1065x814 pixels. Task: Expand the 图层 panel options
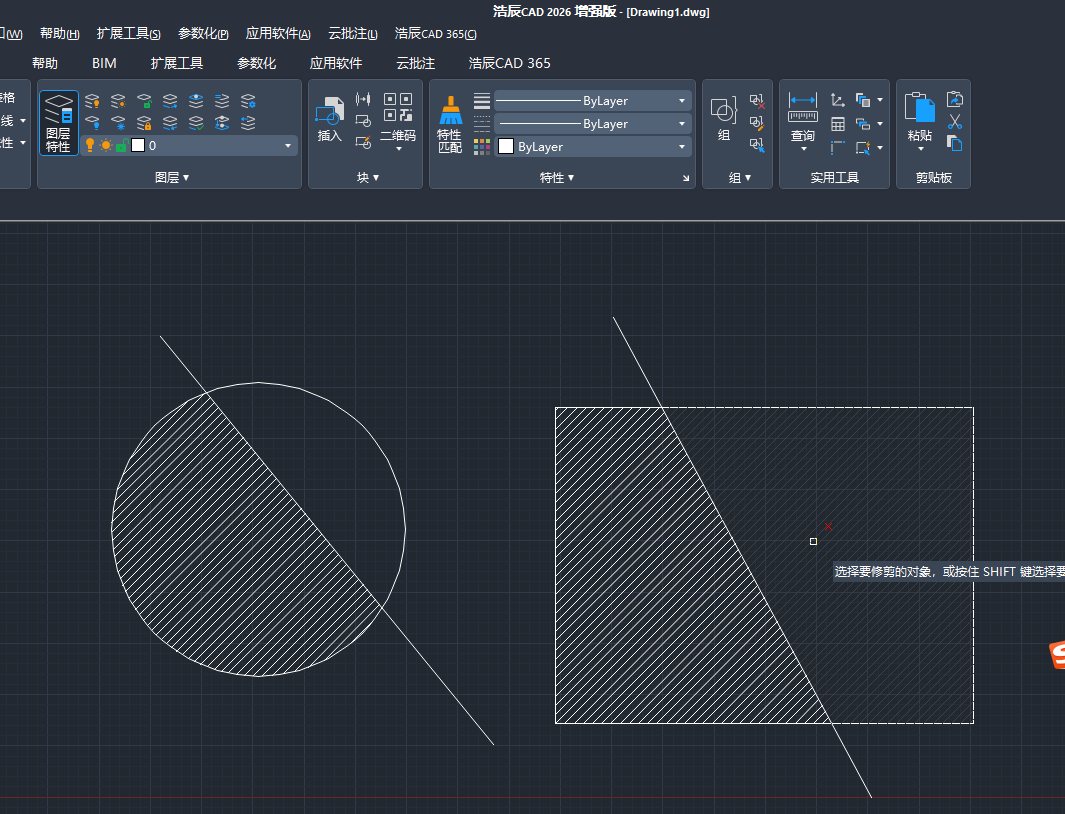(x=172, y=177)
